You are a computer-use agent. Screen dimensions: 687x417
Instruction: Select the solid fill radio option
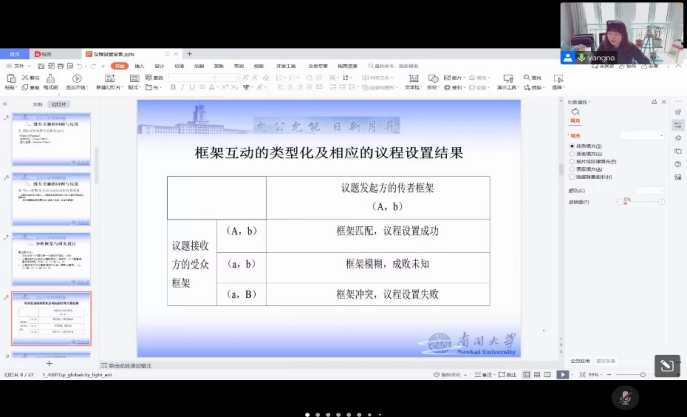coord(572,146)
